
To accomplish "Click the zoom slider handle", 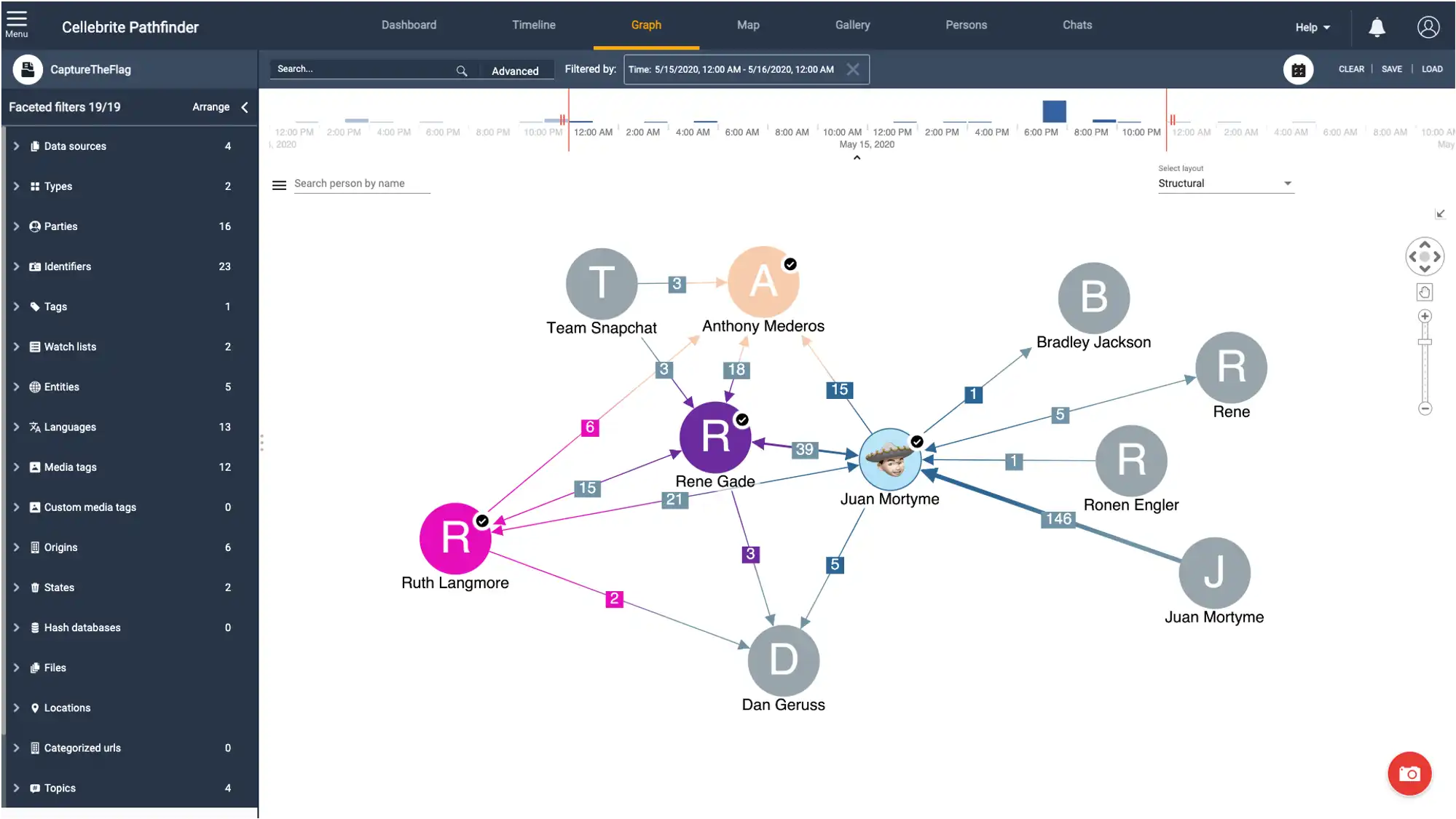I will 1425,342.
